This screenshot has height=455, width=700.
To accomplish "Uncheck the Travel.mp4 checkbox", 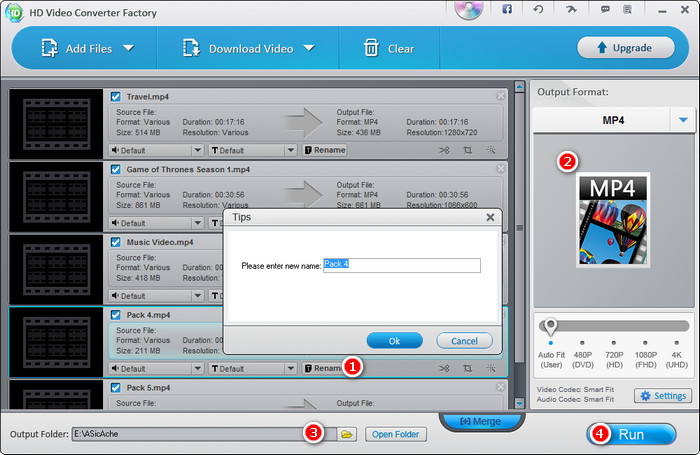I will (x=116, y=96).
